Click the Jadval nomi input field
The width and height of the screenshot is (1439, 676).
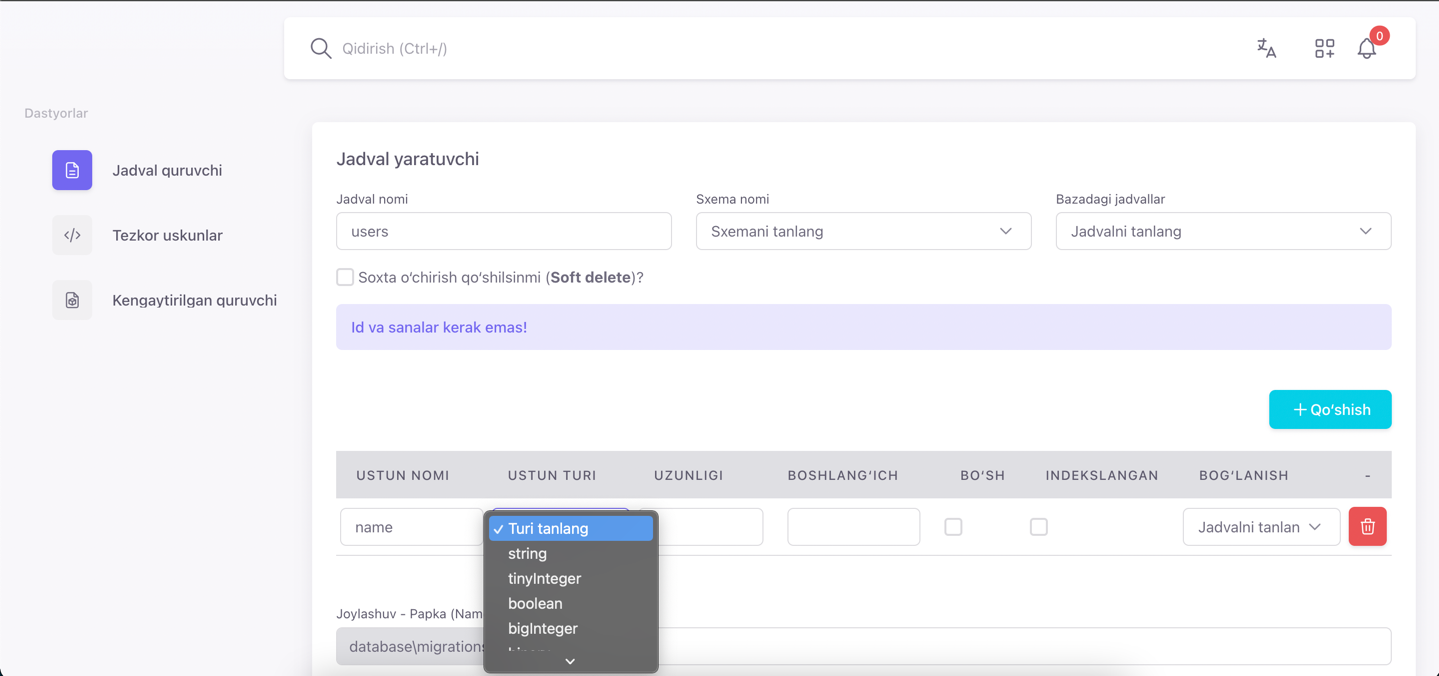click(x=503, y=231)
